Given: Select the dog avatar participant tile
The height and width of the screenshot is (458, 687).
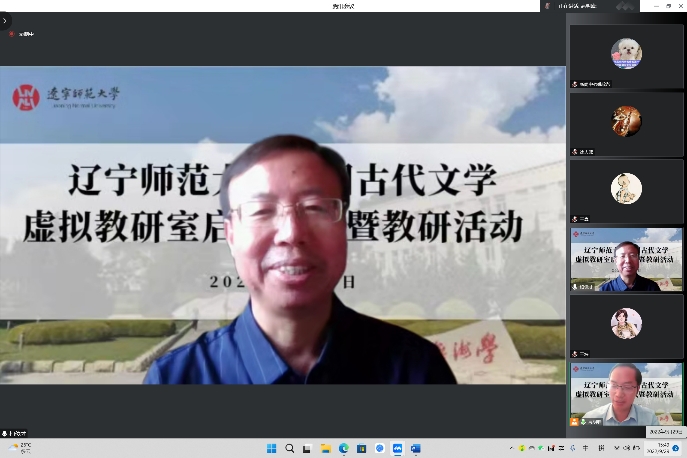Looking at the screenshot, I should (x=626, y=54).
